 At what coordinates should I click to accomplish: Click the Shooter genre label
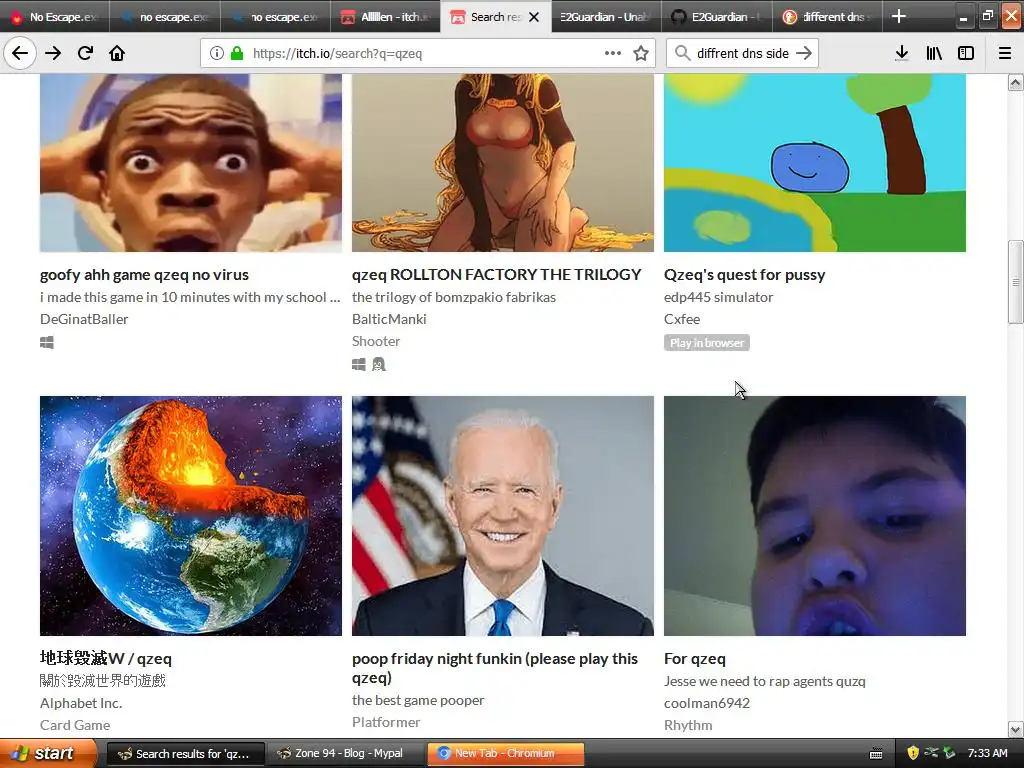tap(376, 341)
